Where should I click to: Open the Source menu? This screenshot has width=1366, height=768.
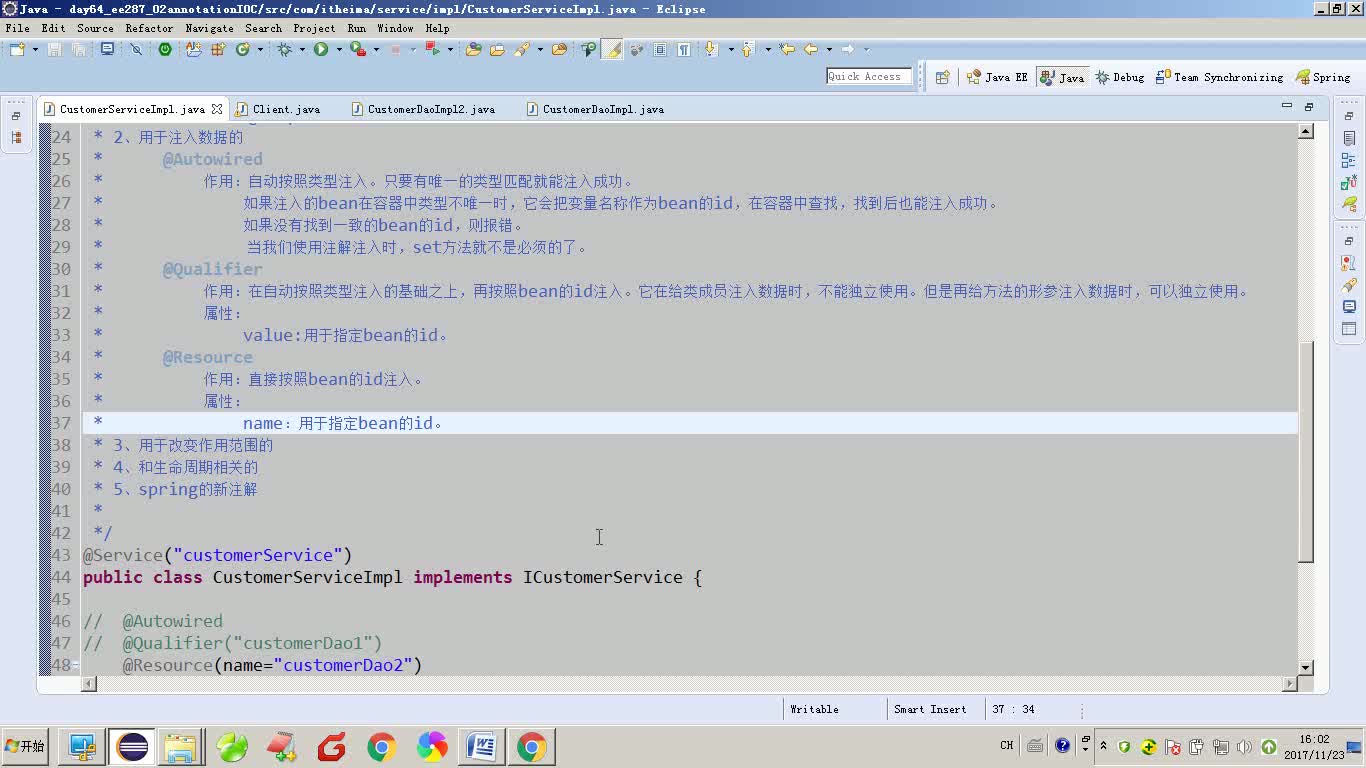pyautogui.click(x=95, y=28)
